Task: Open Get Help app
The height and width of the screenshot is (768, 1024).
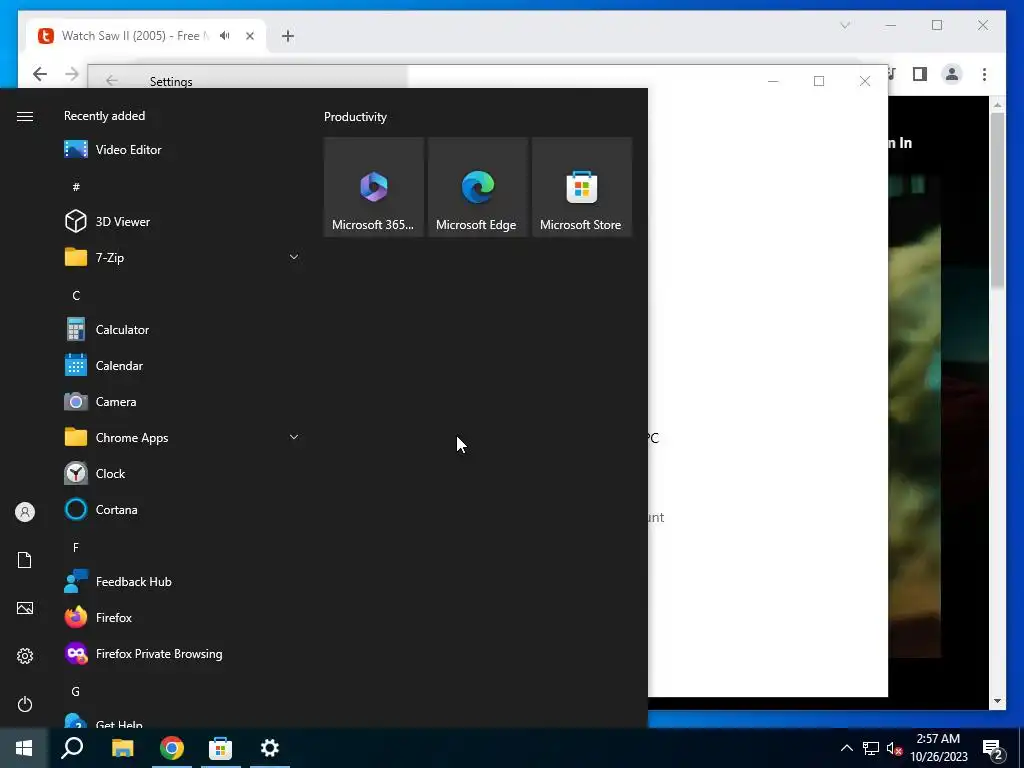Action: pos(182,721)
